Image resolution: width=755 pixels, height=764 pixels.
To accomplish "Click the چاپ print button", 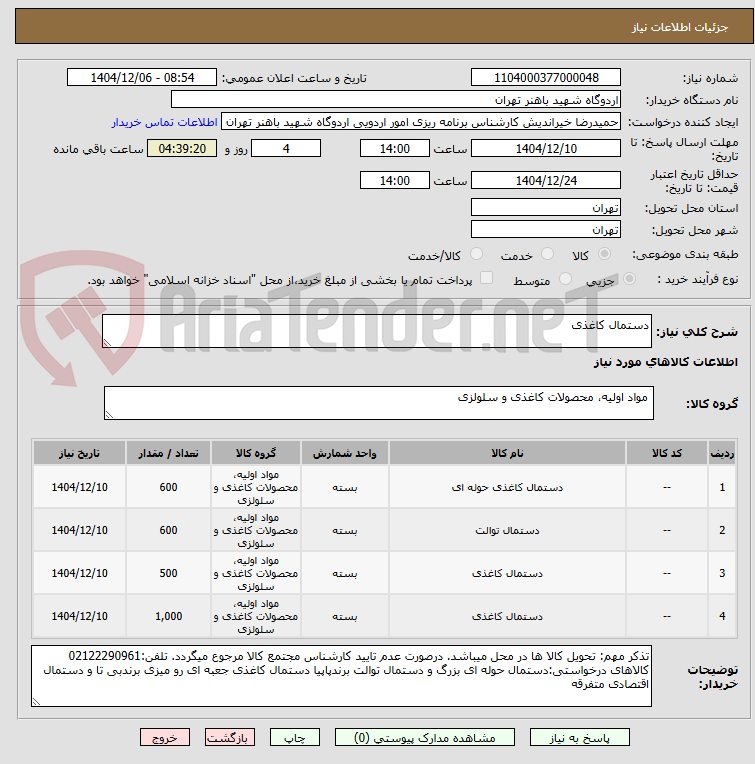I will (295, 738).
